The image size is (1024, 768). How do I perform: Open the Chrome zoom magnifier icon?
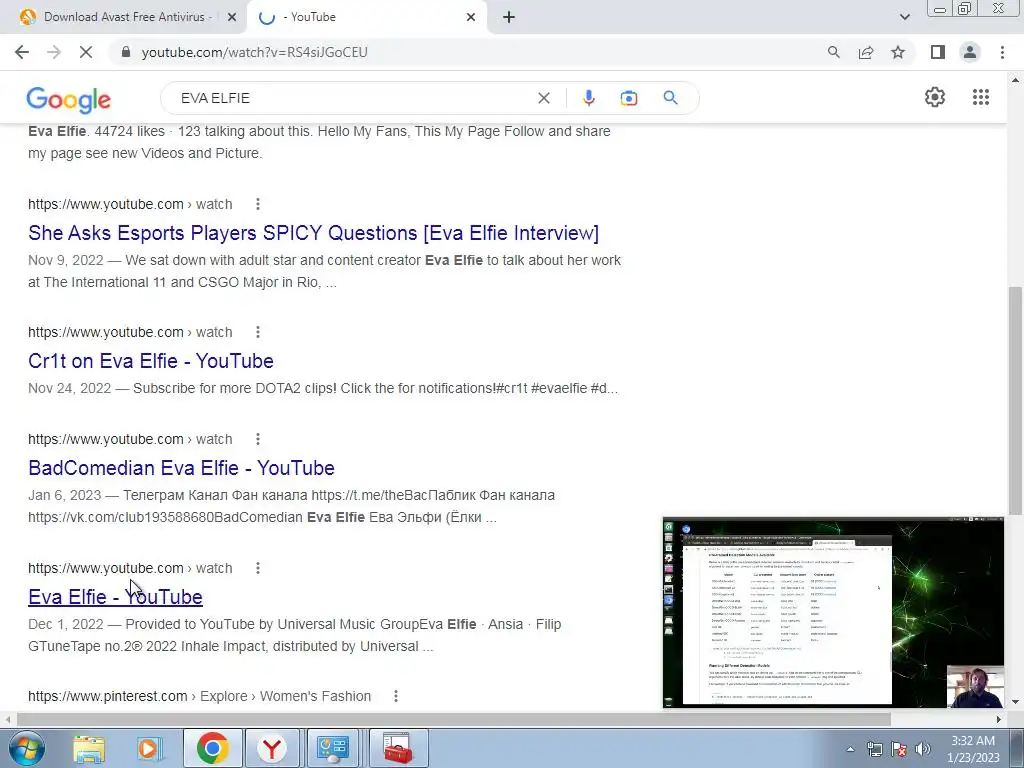834,52
